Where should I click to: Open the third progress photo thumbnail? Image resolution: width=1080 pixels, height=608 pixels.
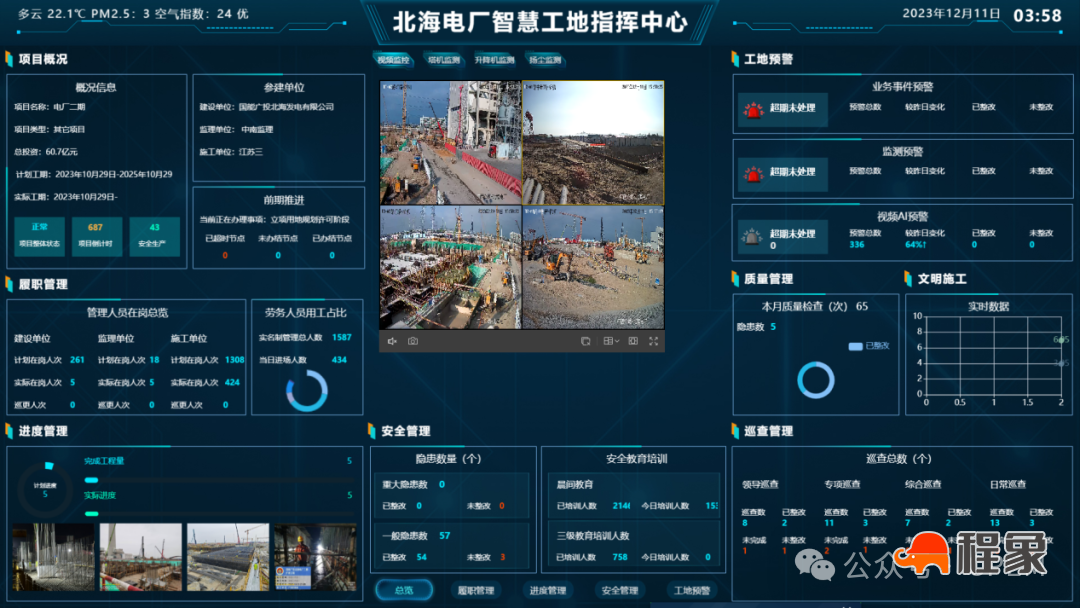228,556
